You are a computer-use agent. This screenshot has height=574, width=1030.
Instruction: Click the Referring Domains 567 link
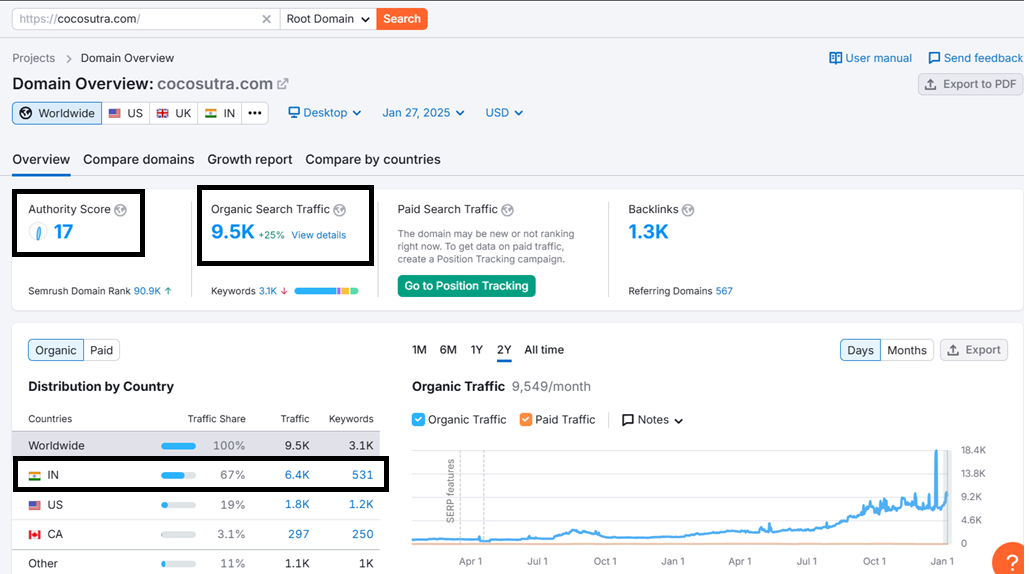click(724, 291)
